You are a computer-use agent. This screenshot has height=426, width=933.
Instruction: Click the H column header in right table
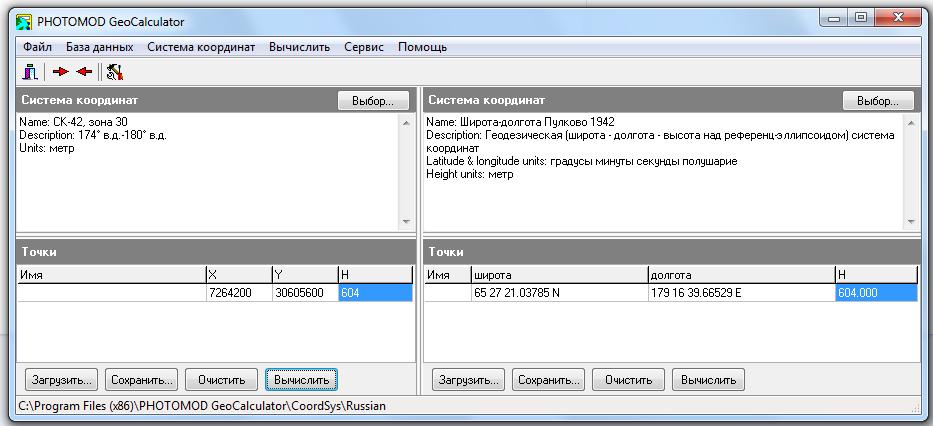pyautogui.click(x=876, y=275)
